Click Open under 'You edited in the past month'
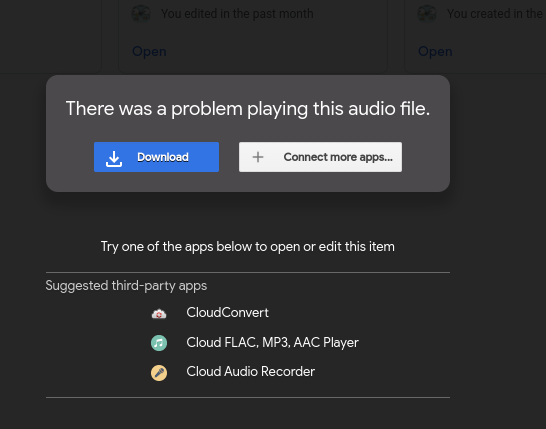The image size is (546, 429). [149, 52]
